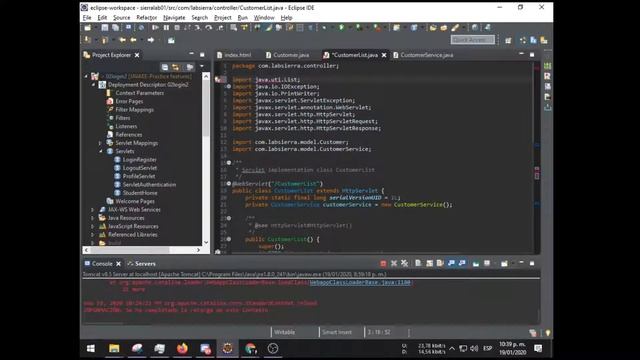Viewport: 640px width, 360px height.
Task: Toggle fold marker beside @WebServlet annotation line
Action: (x=229, y=184)
